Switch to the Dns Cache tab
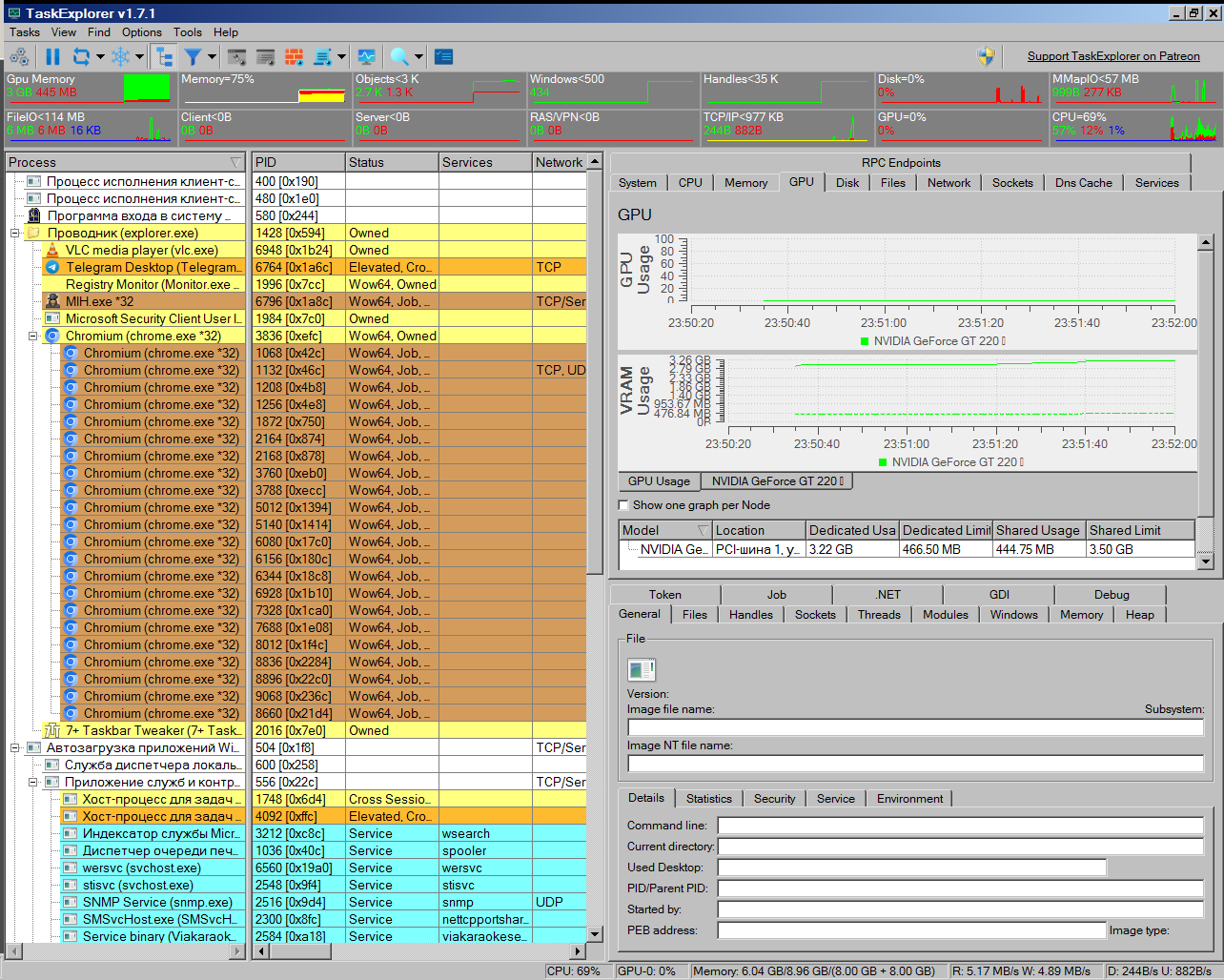Screen dimensions: 1224x980 (1083, 183)
